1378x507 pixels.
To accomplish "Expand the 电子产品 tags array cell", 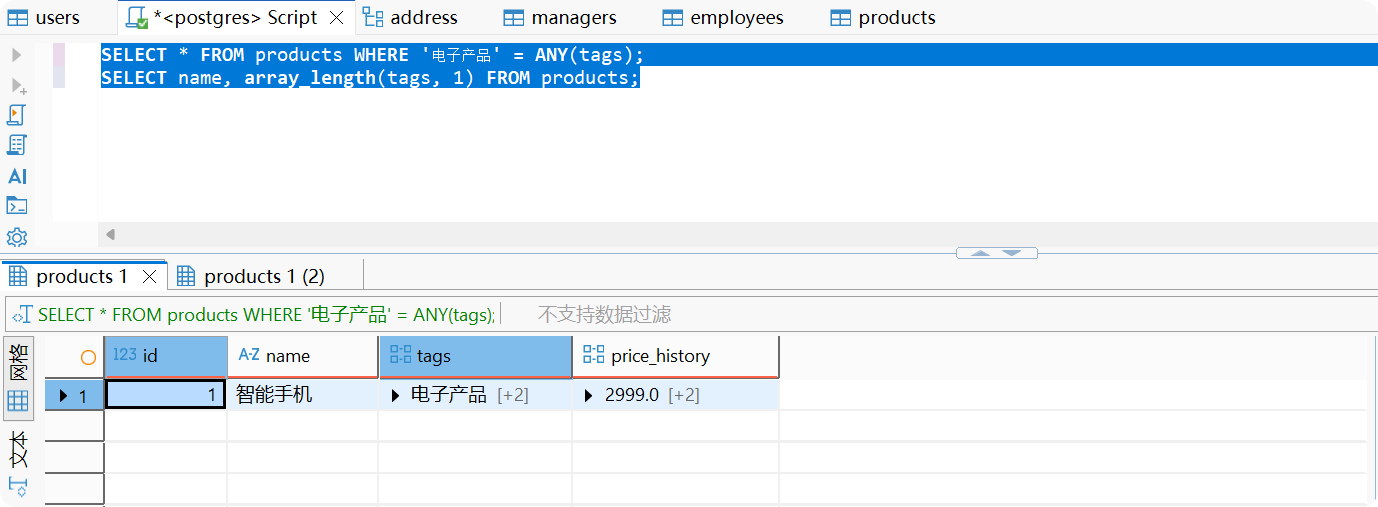I will point(395,396).
